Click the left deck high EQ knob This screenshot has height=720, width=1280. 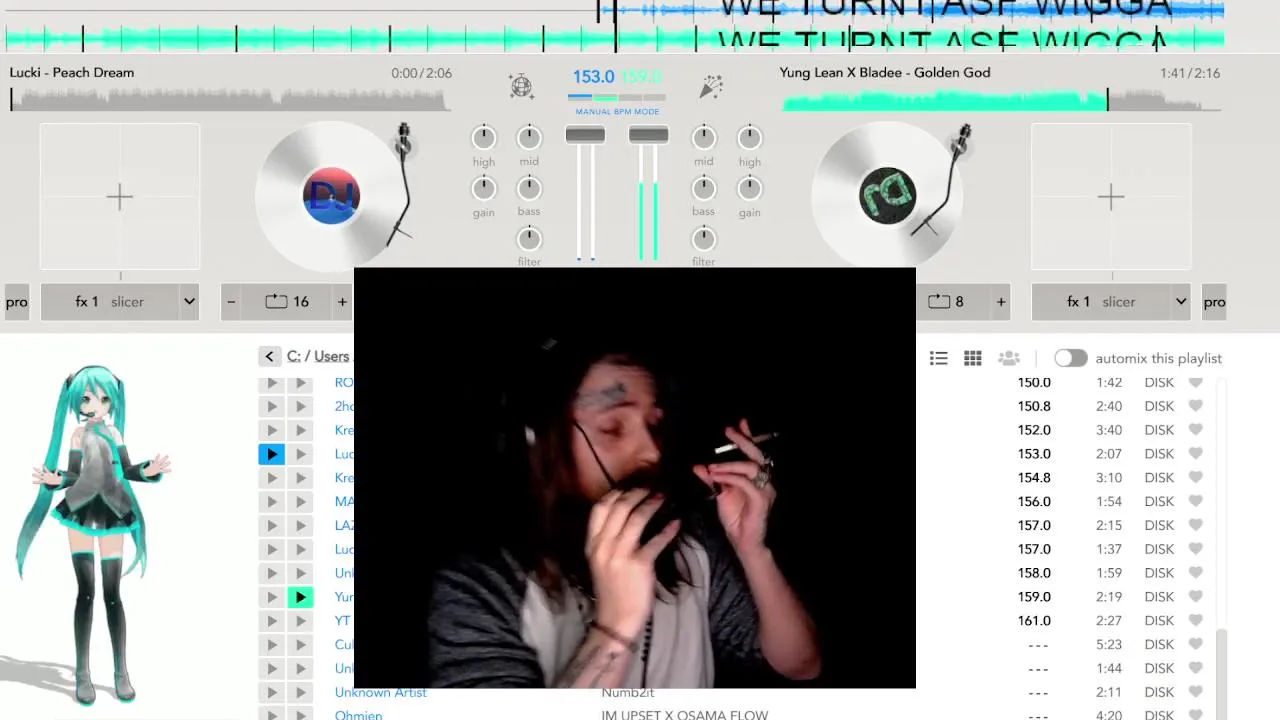click(x=484, y=138)
